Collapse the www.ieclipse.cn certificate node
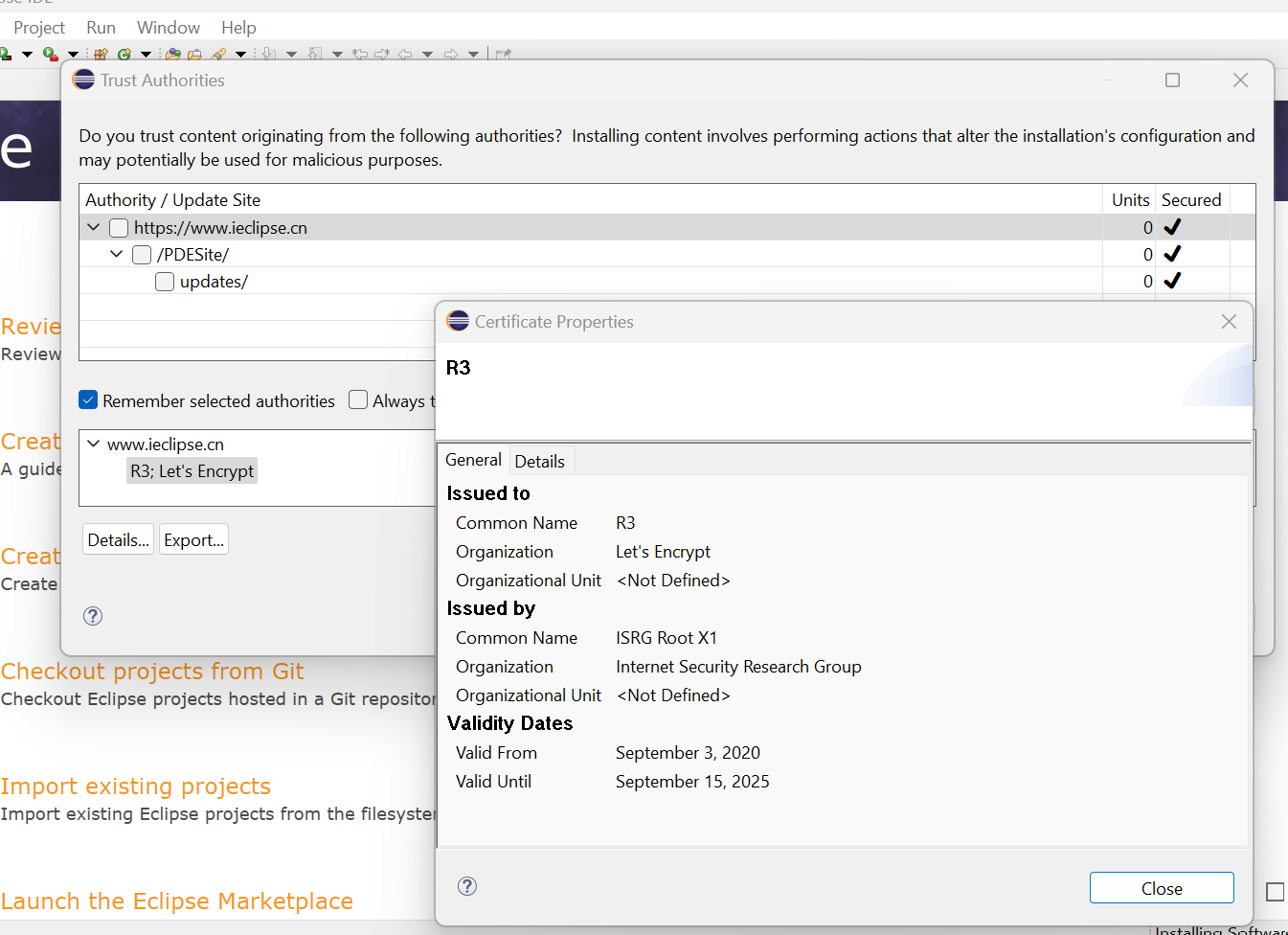This screenshot has width=1288, height=935. click(93, 444)
